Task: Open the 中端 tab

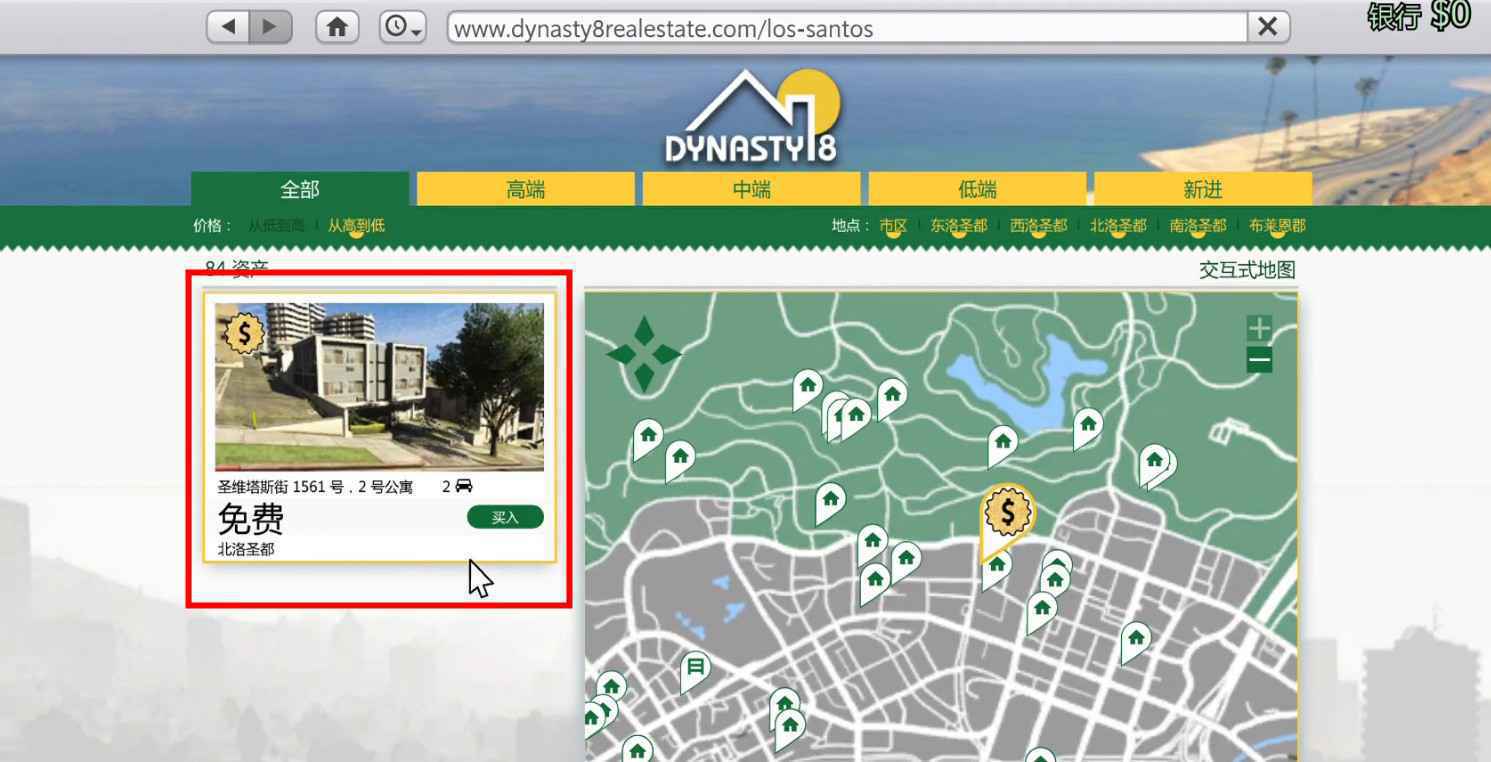Action: click(752, 189)
